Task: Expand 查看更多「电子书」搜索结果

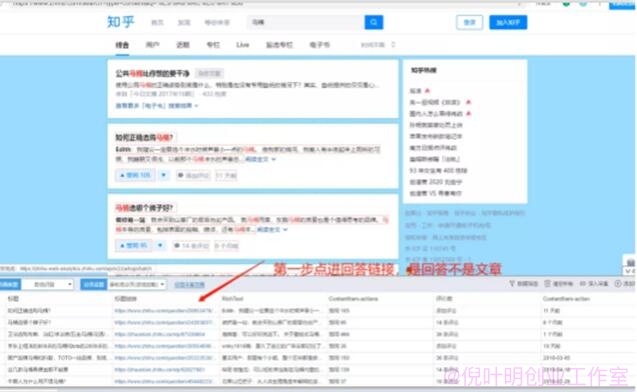Action: 157,106
